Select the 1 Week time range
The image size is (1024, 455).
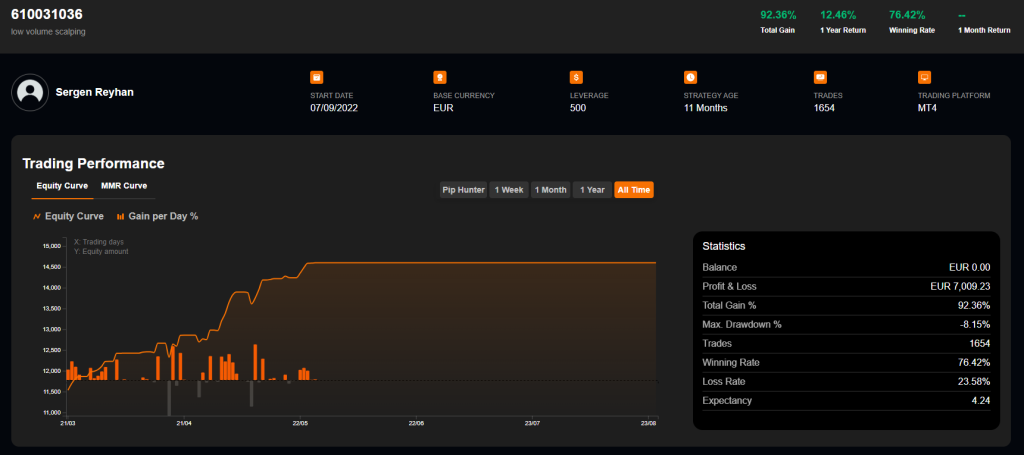(508, 190)
